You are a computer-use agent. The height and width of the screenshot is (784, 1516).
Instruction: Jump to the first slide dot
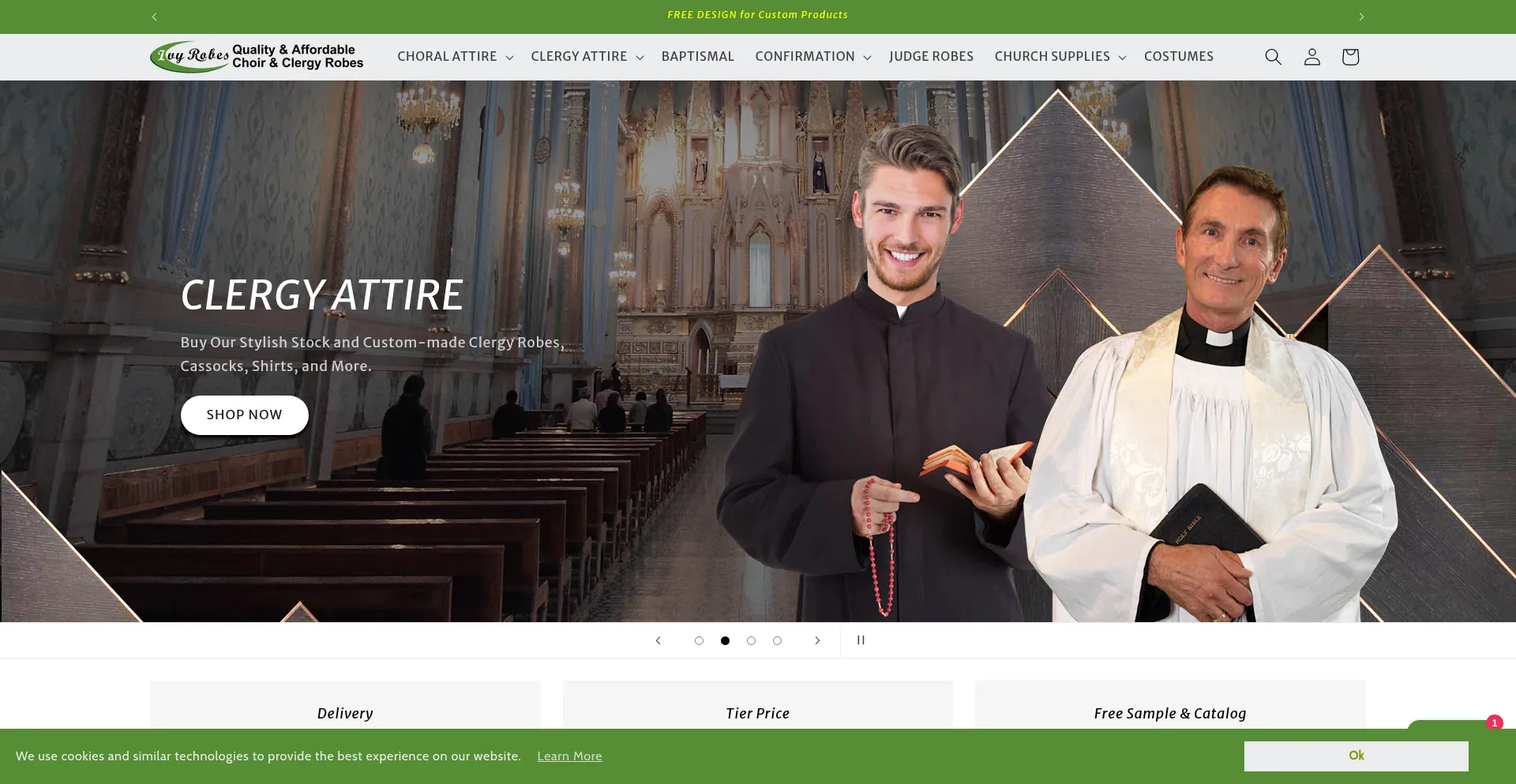click(x=699, y=640)
